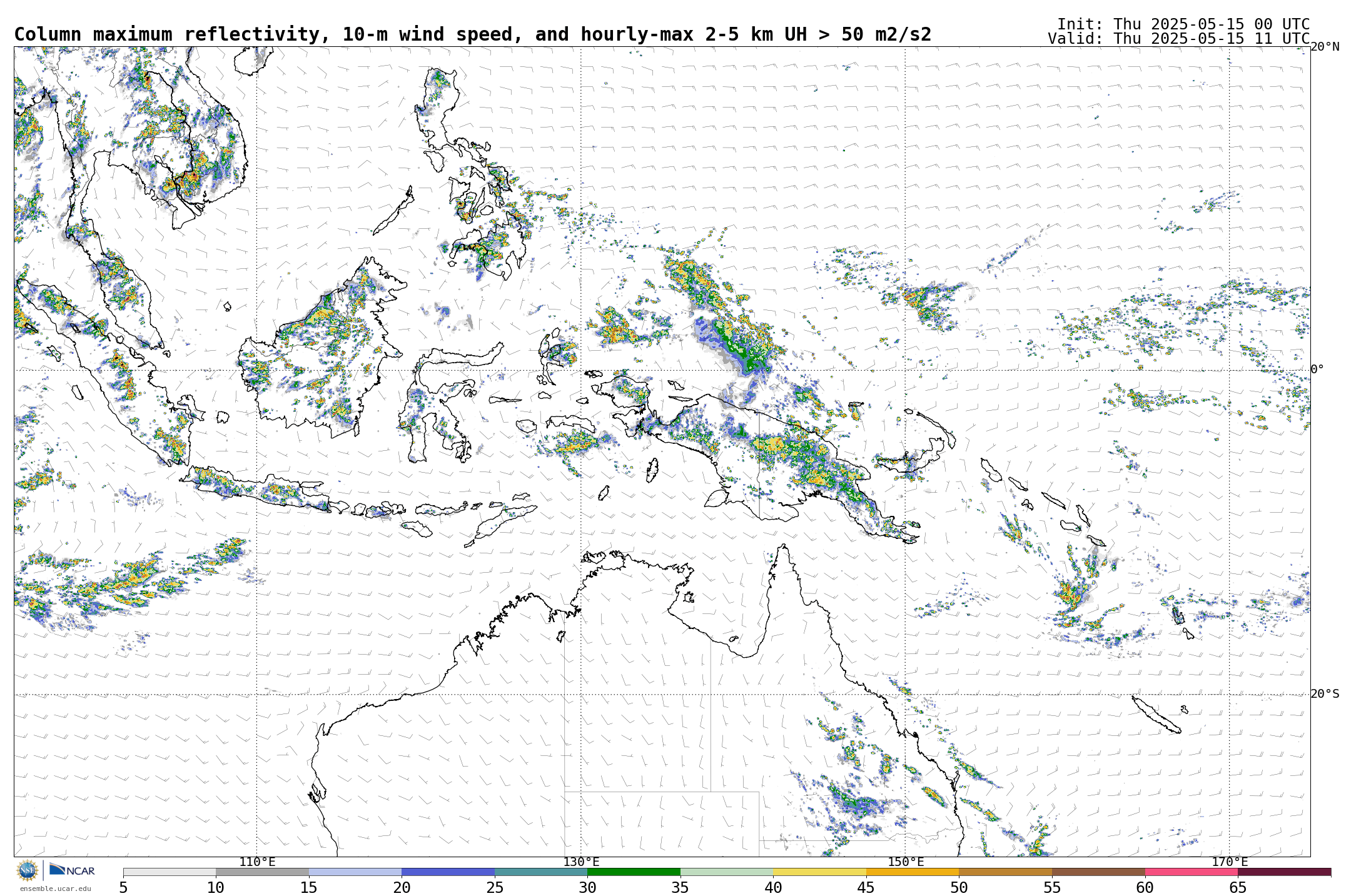This screenshot has height=896, width=1351.
Task: Click the 110°E longitude label
Action: 257,862
